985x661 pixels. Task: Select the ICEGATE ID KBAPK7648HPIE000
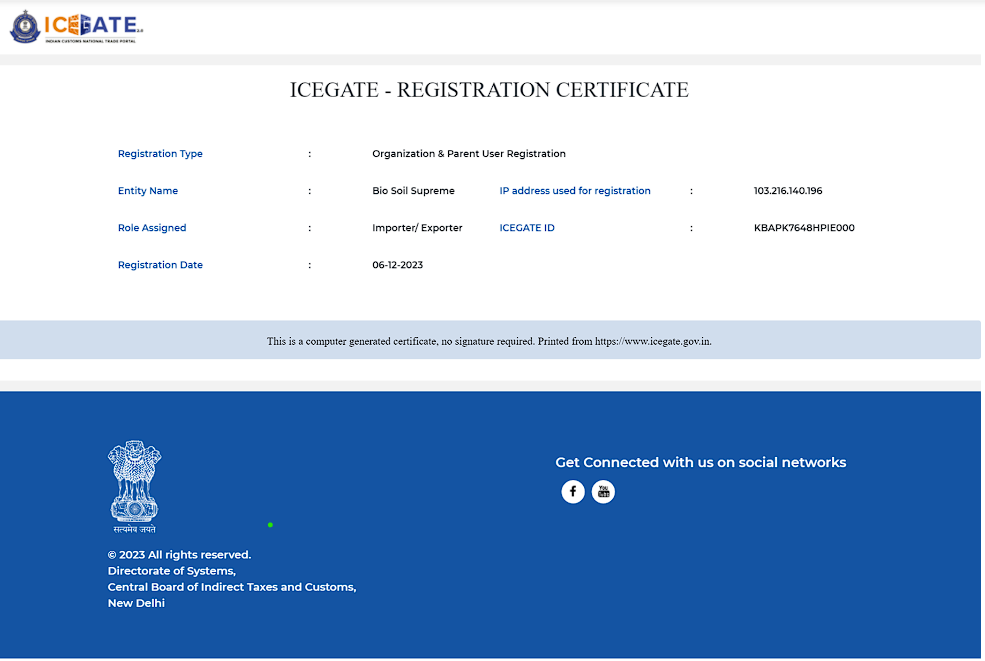(804, 227)
